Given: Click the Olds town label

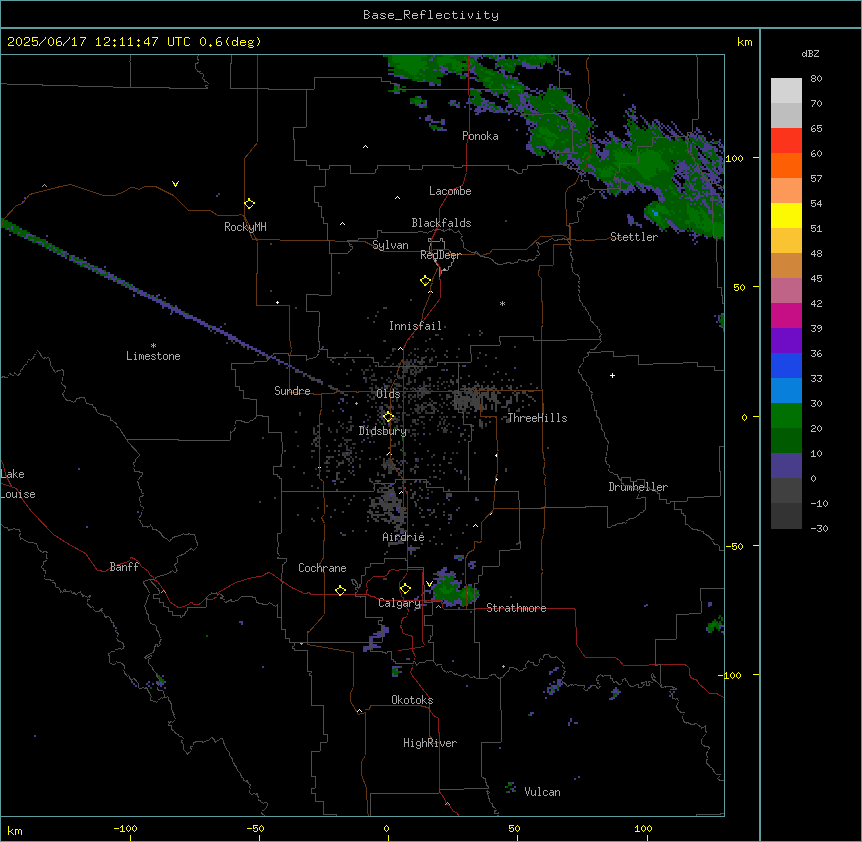Looking at the screenshot, I should (x=388, y=394).
